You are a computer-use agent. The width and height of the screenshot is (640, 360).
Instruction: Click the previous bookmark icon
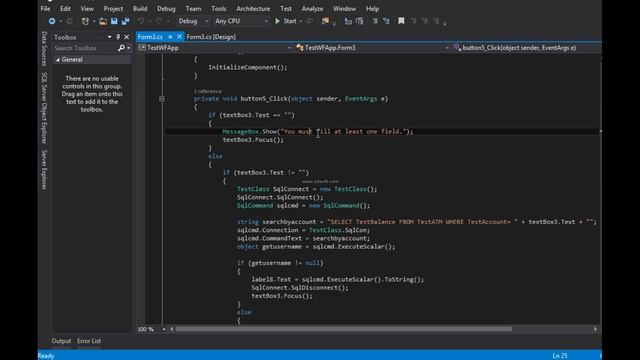tap(413, 21)
